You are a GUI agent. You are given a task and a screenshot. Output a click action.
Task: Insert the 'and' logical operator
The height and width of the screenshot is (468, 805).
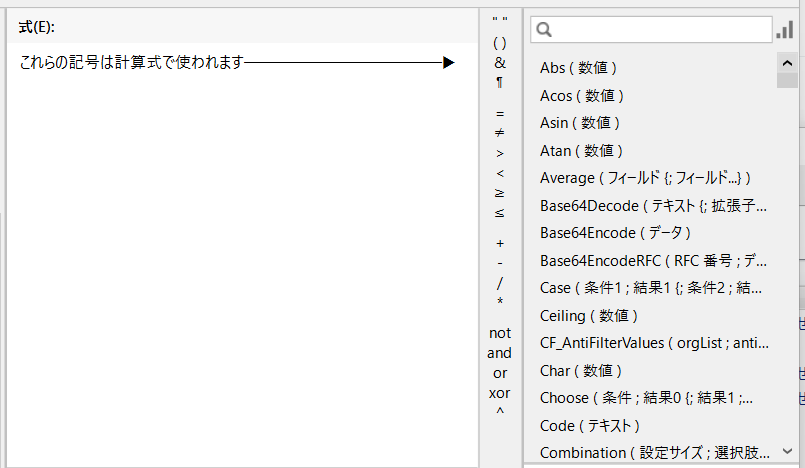500,353
